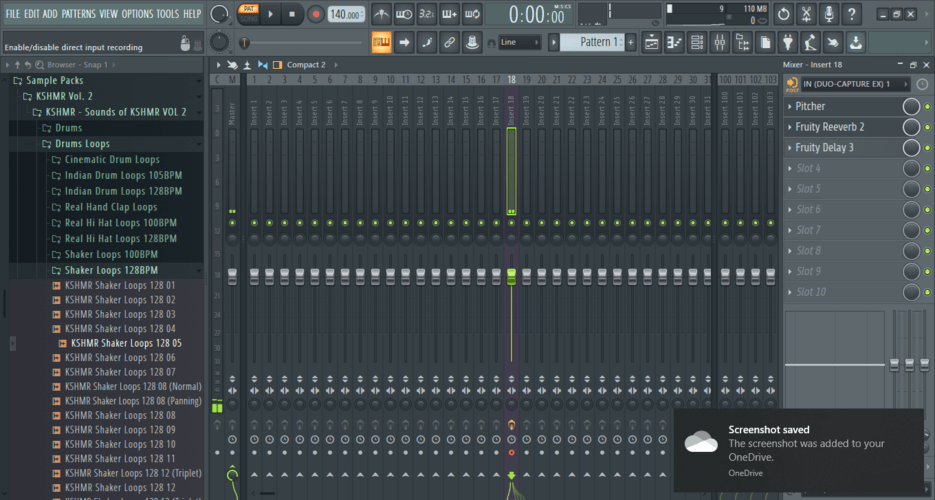Open the Slot 5 arrow menu
This screenshot has height=500, width=935.
click(790, 189)
